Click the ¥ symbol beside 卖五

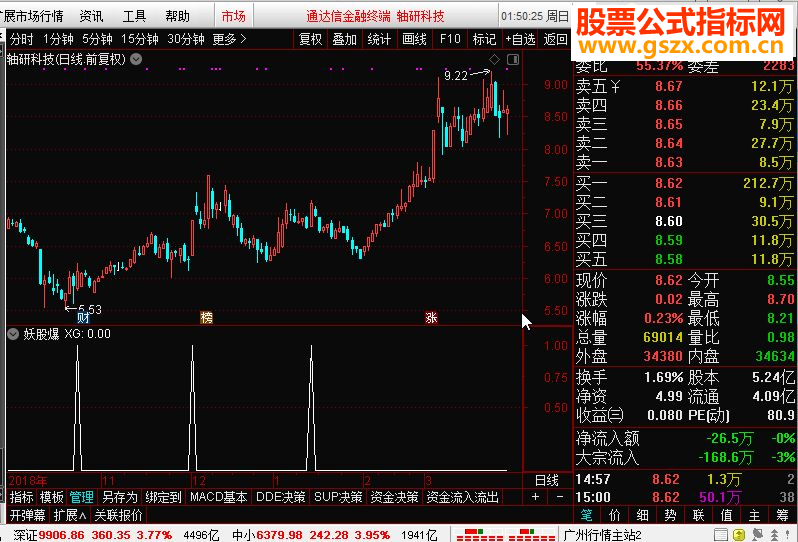point(615,87)
